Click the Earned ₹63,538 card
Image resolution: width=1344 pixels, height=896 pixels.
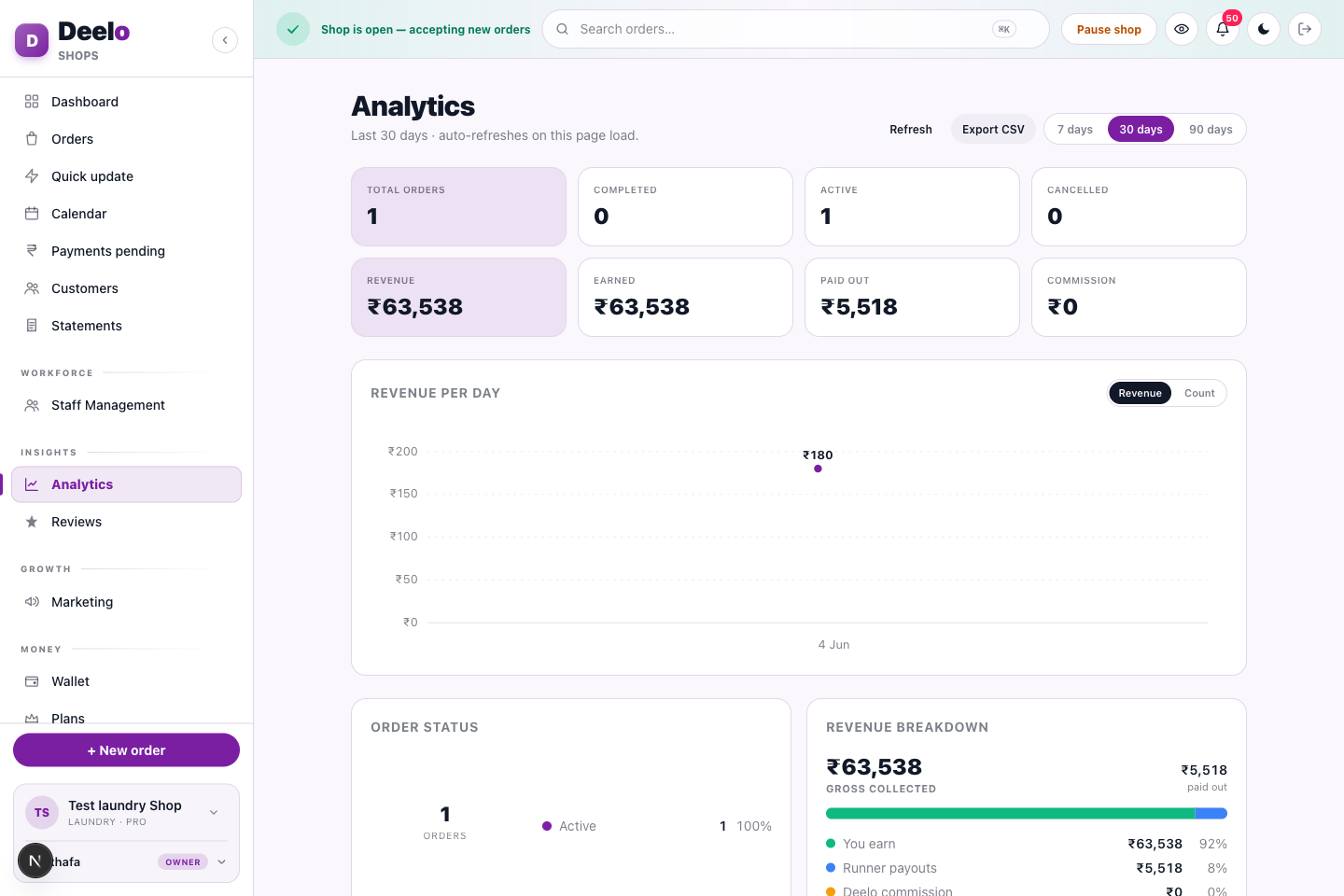tap(685, 297)
